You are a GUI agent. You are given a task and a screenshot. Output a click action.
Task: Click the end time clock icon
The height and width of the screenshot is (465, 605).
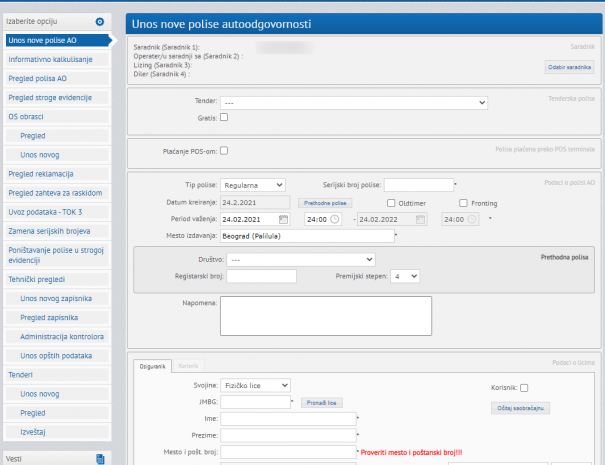tap(473, 219)
